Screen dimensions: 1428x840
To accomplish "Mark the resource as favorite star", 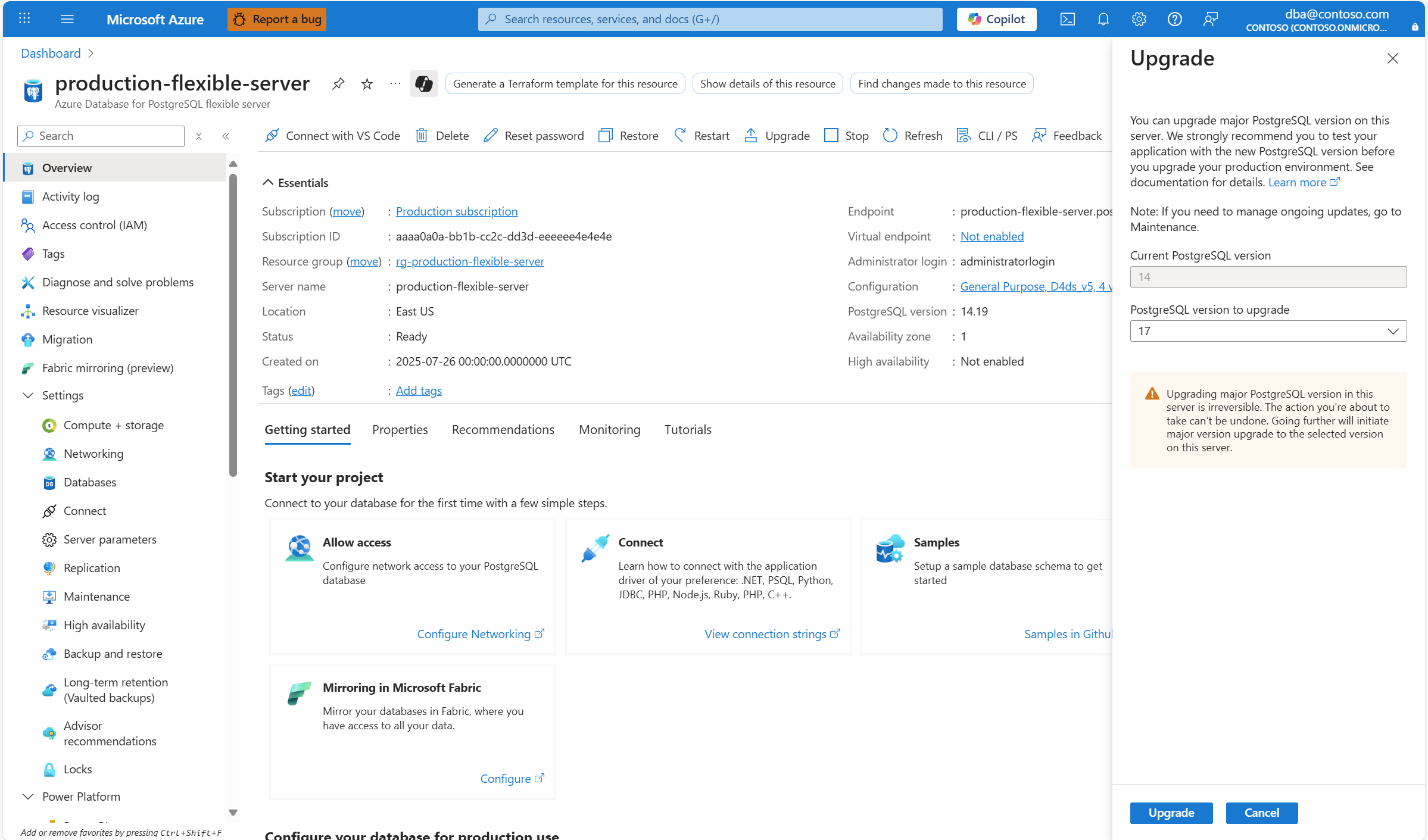I will [x=367, y=84].
